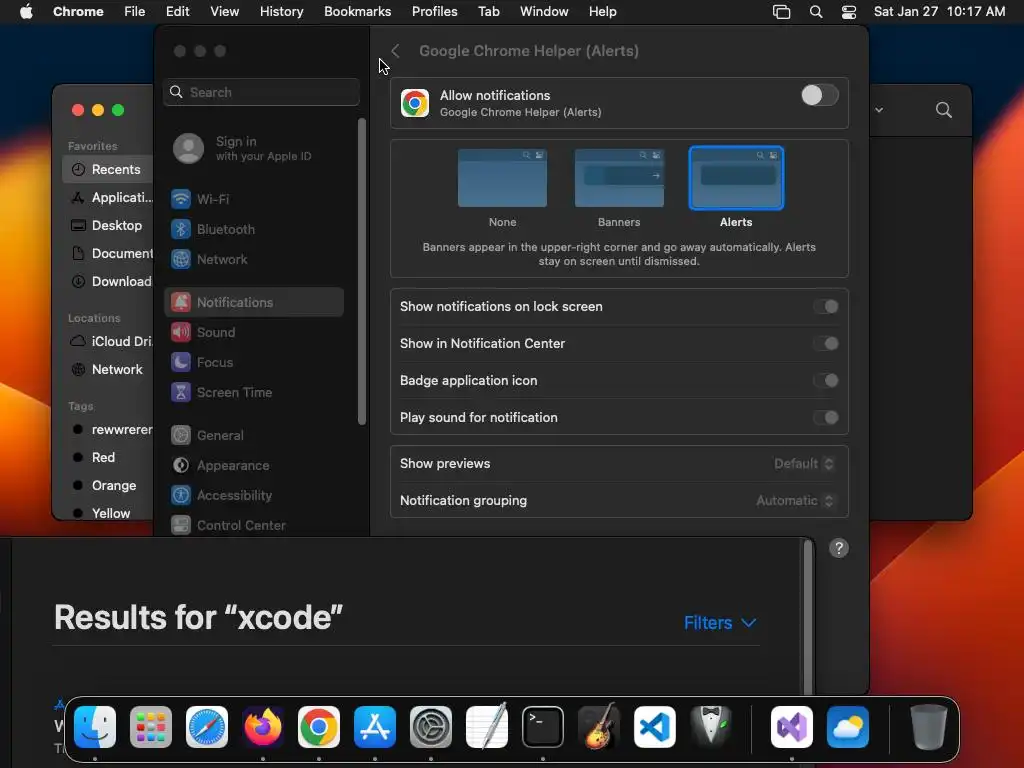Click the System Settings sidebar scrollbar
This screenshot has width=1024, height=768.
tap(362, 272)
